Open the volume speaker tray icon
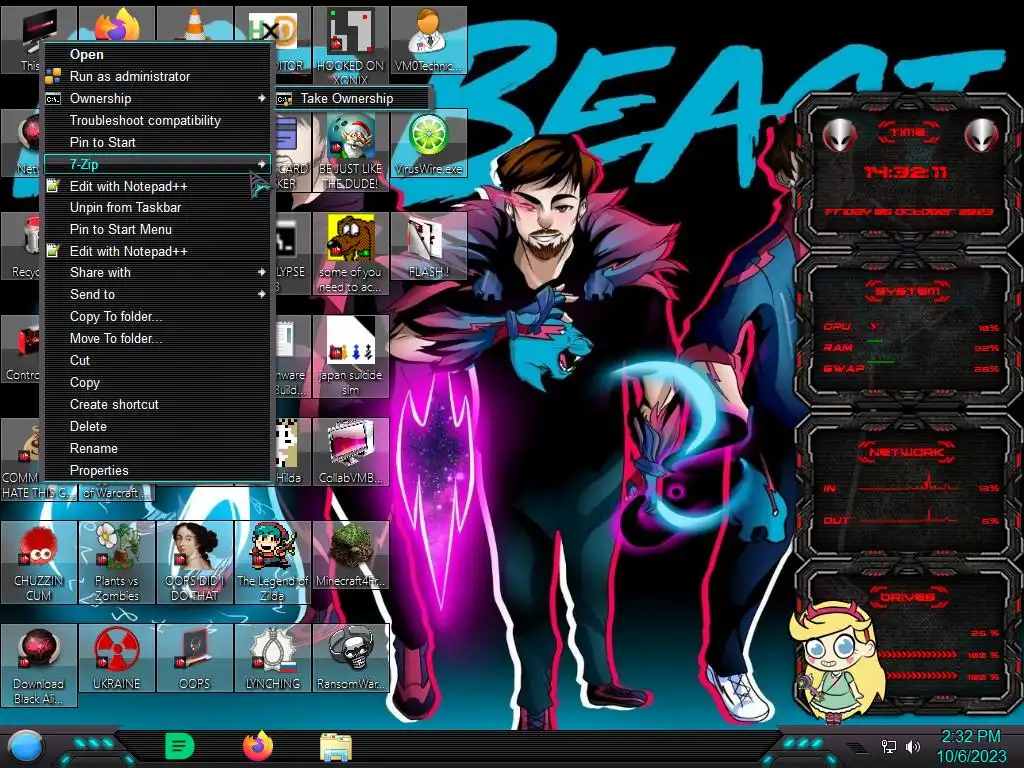The width and height of the screenshot is (1024, 768). [x=913, y=746]
